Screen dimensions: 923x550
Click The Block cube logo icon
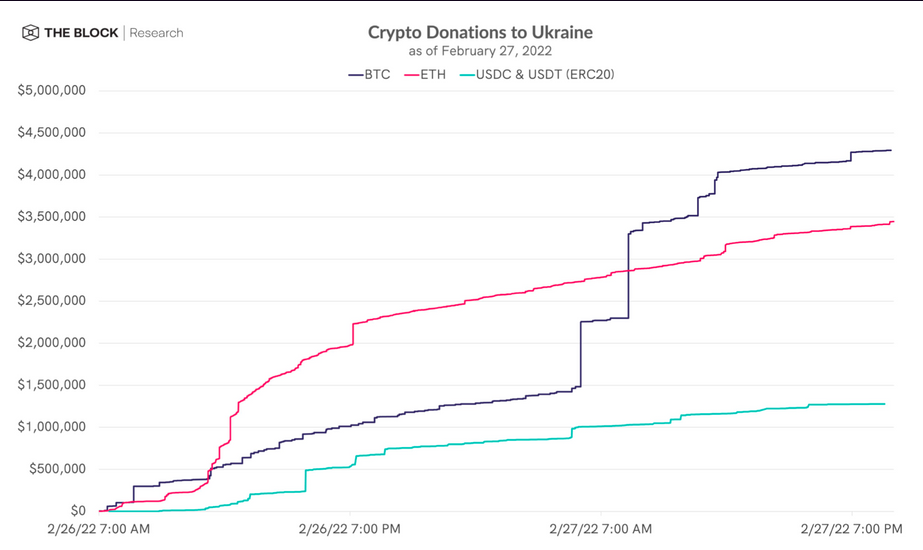click(31, 33)
